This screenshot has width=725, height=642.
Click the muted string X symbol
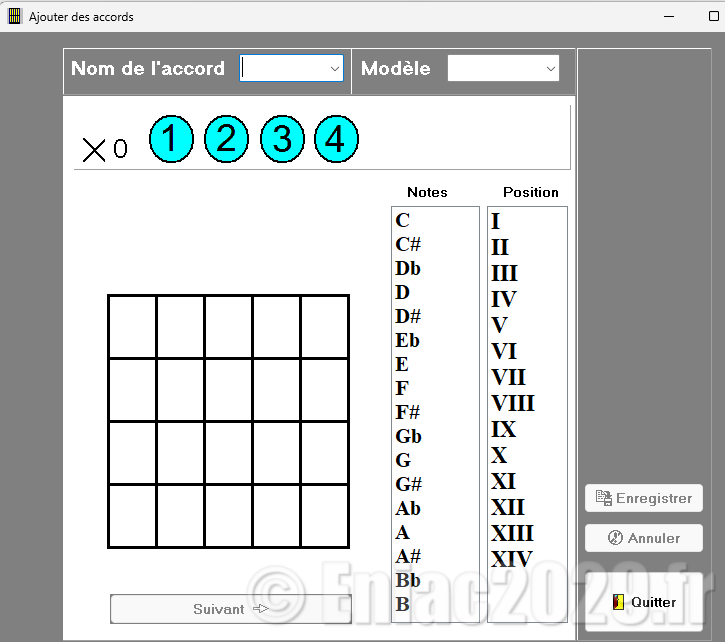tap(94, 150)
